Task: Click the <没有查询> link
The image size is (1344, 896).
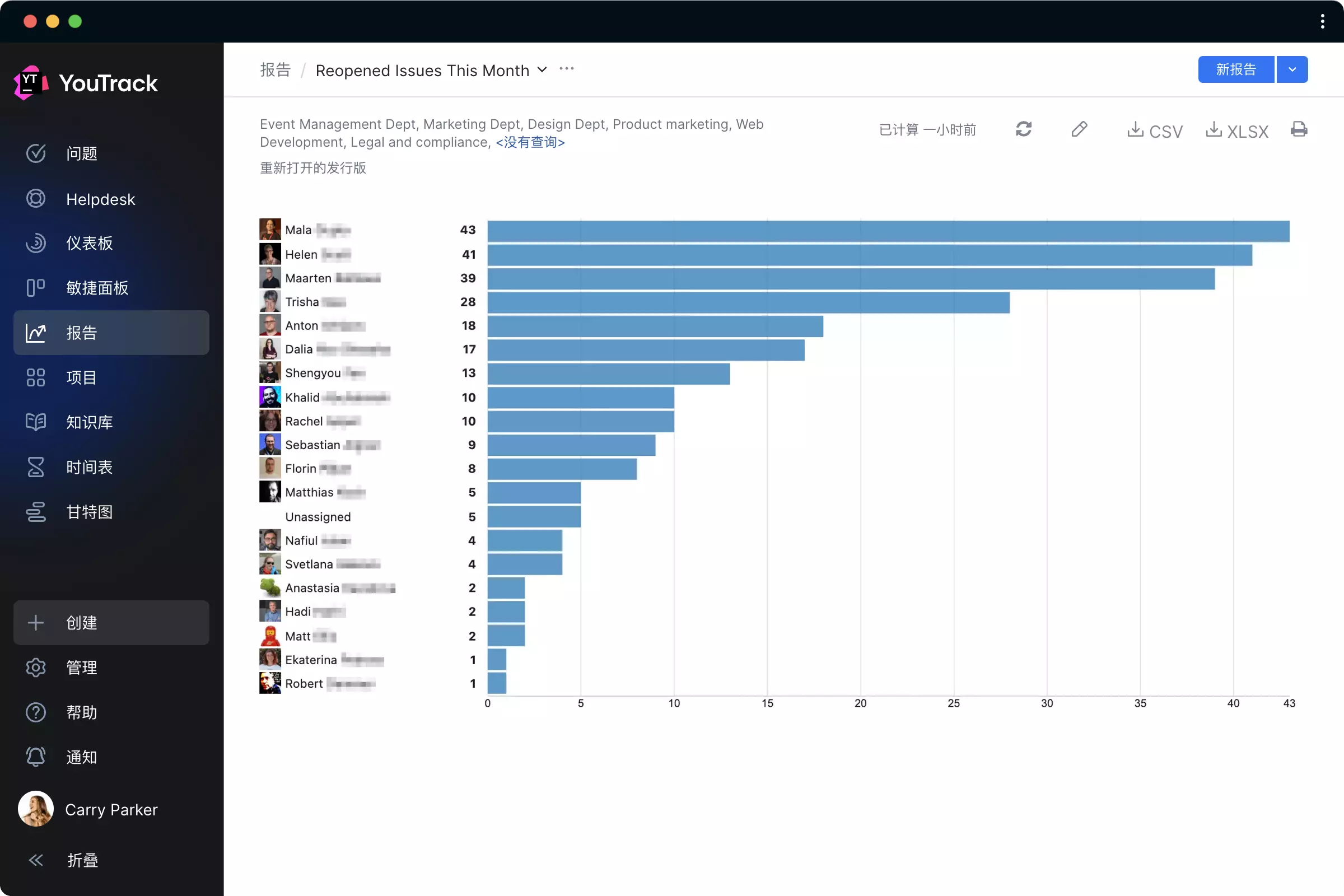Action: pyautogui.click(x=530, y=142)
